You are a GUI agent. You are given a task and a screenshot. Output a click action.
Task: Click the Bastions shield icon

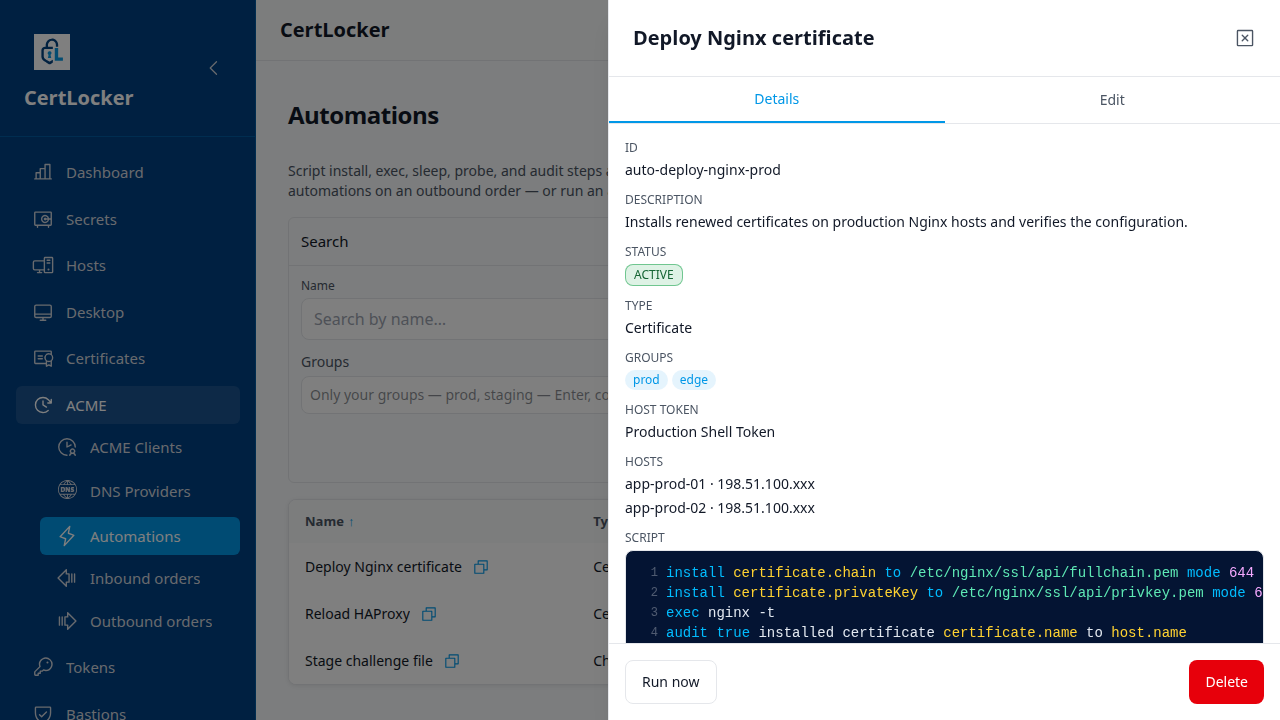point(43,713)
